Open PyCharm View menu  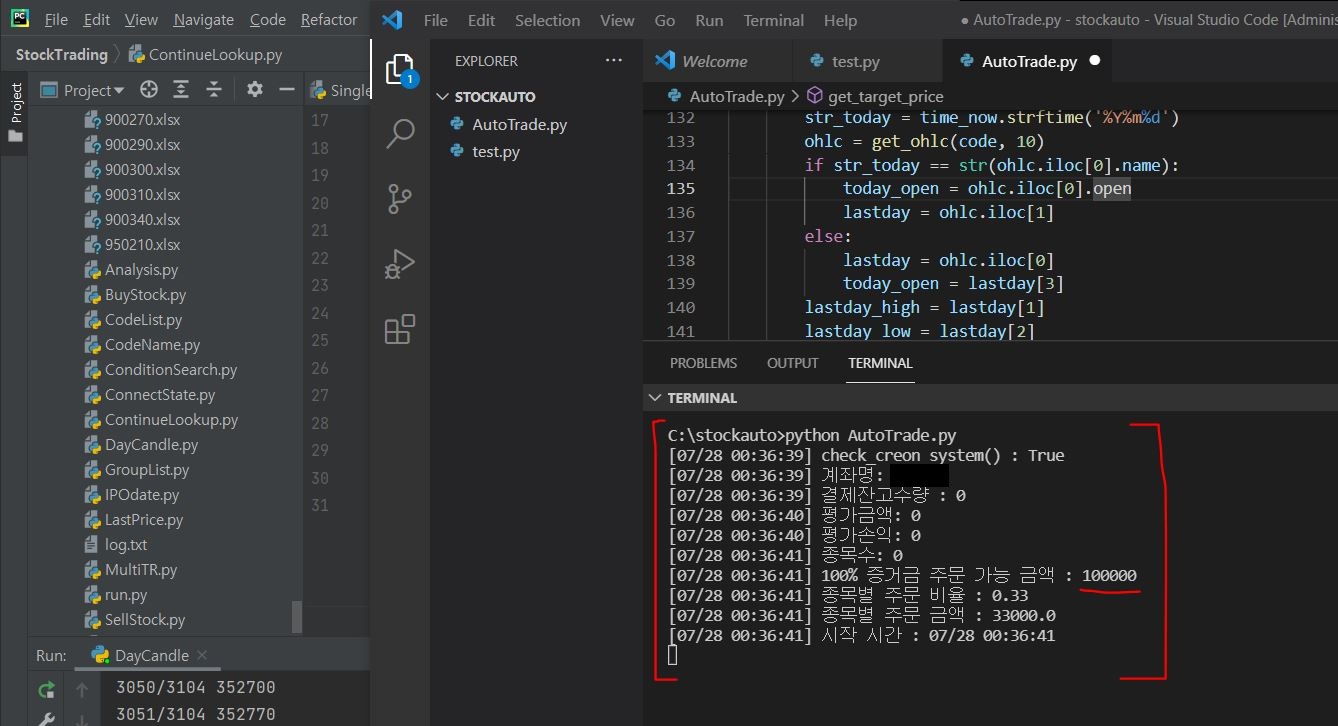[141, 20]
